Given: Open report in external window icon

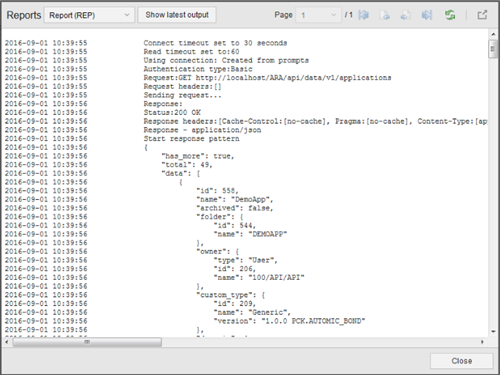Looking at the screenshot, I should click(x=482, y=15).
